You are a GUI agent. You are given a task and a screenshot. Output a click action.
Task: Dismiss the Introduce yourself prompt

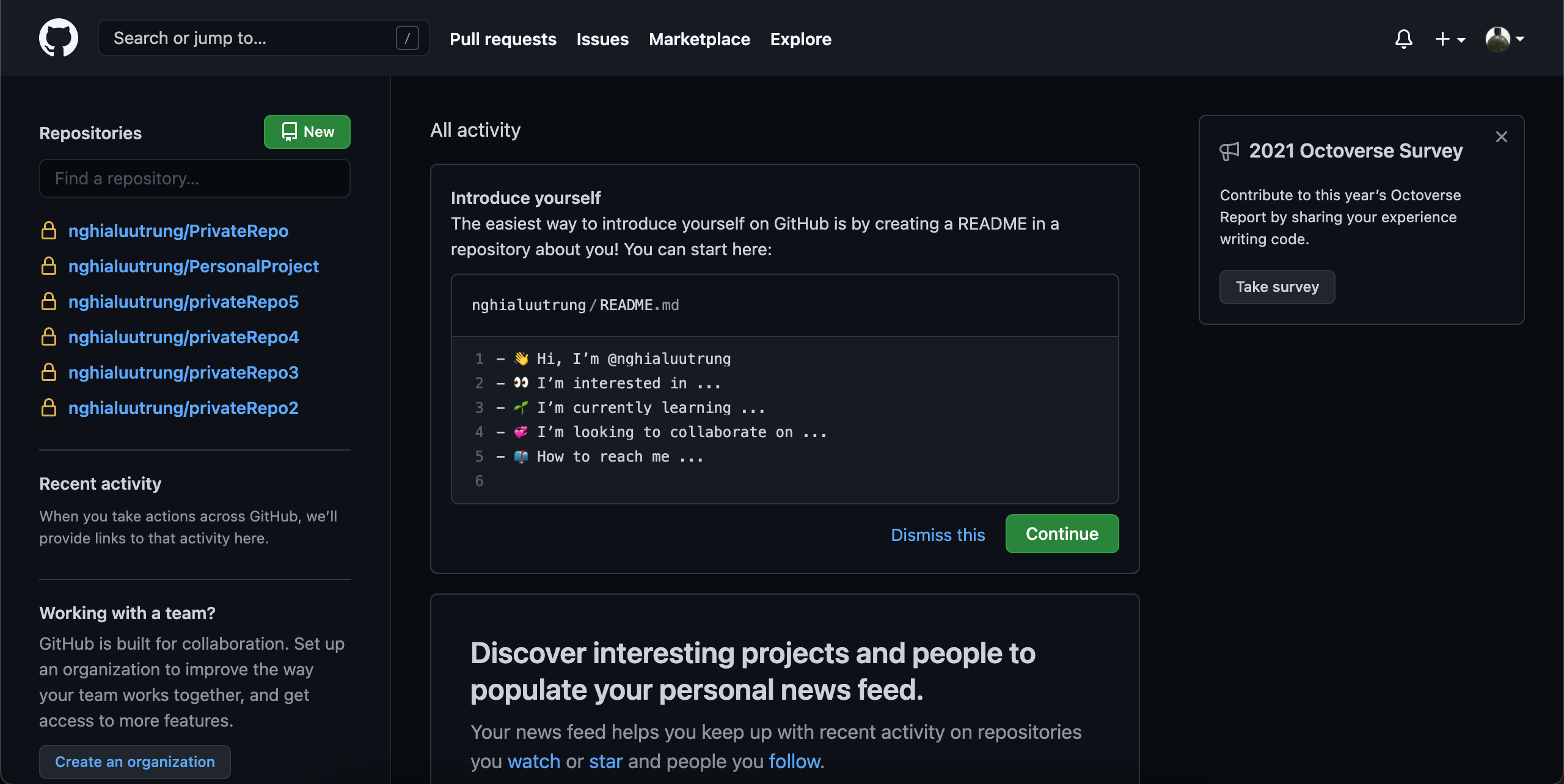(938, 534)
